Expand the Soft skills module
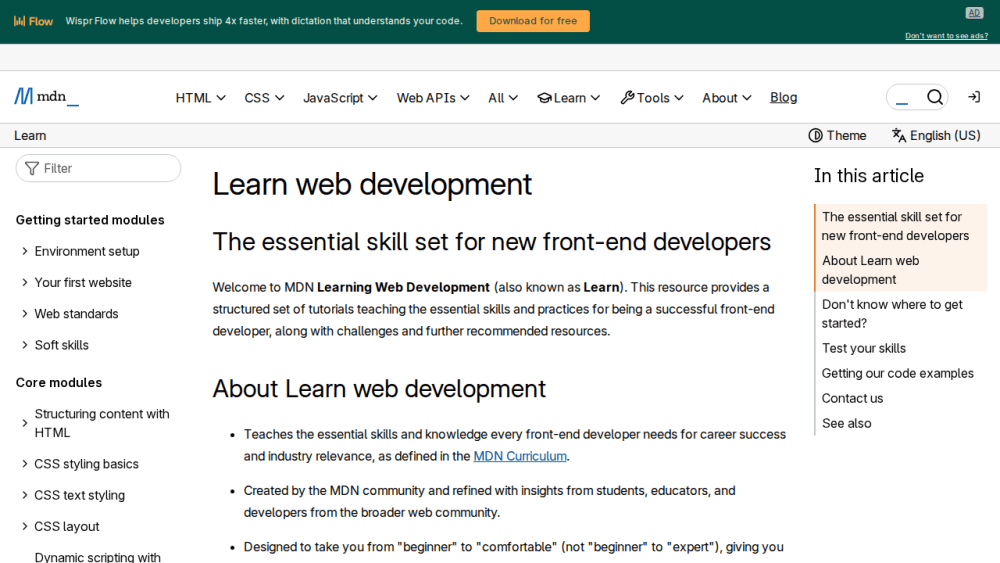The height and width of the screenshot is (563, 1000). pyautogui.click(x=55, y=345)
